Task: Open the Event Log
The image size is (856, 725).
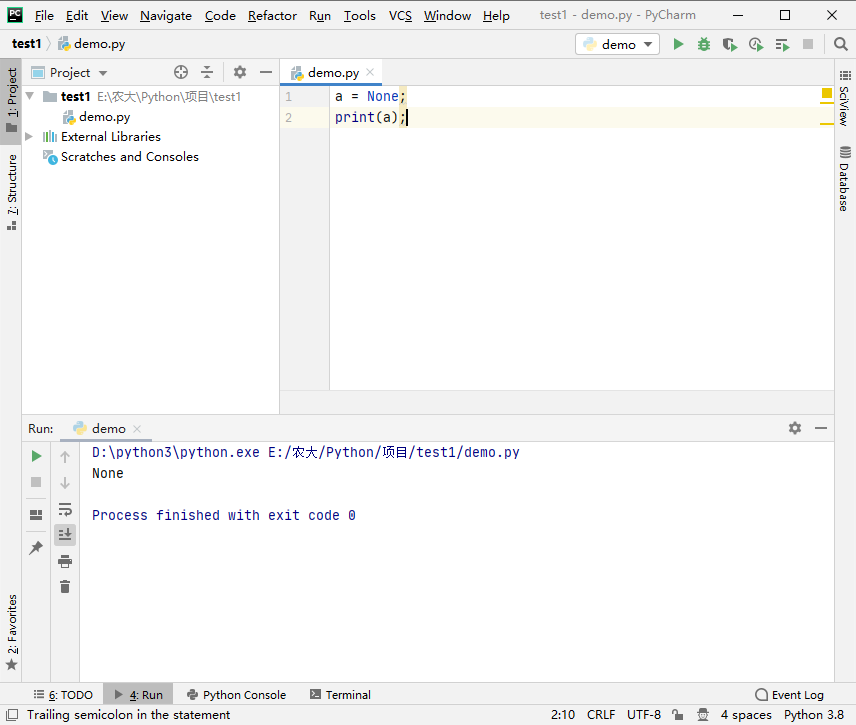Action: tap(790, 695)
